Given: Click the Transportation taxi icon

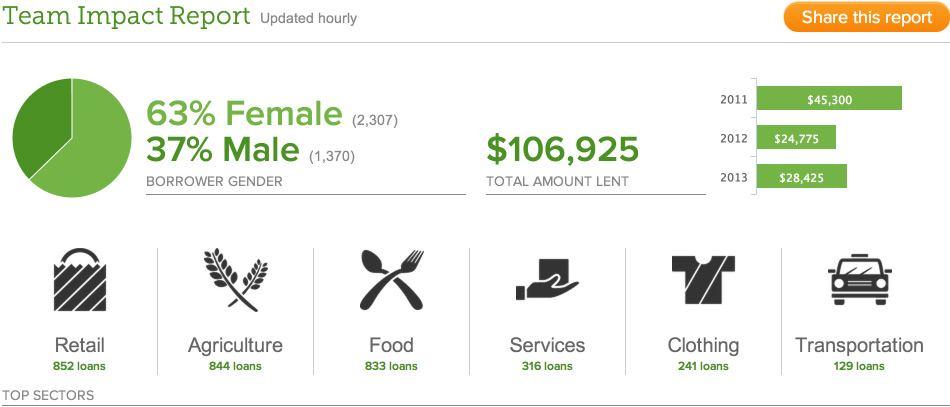Looking at the screenshot, I should click(x=859, y=280).
